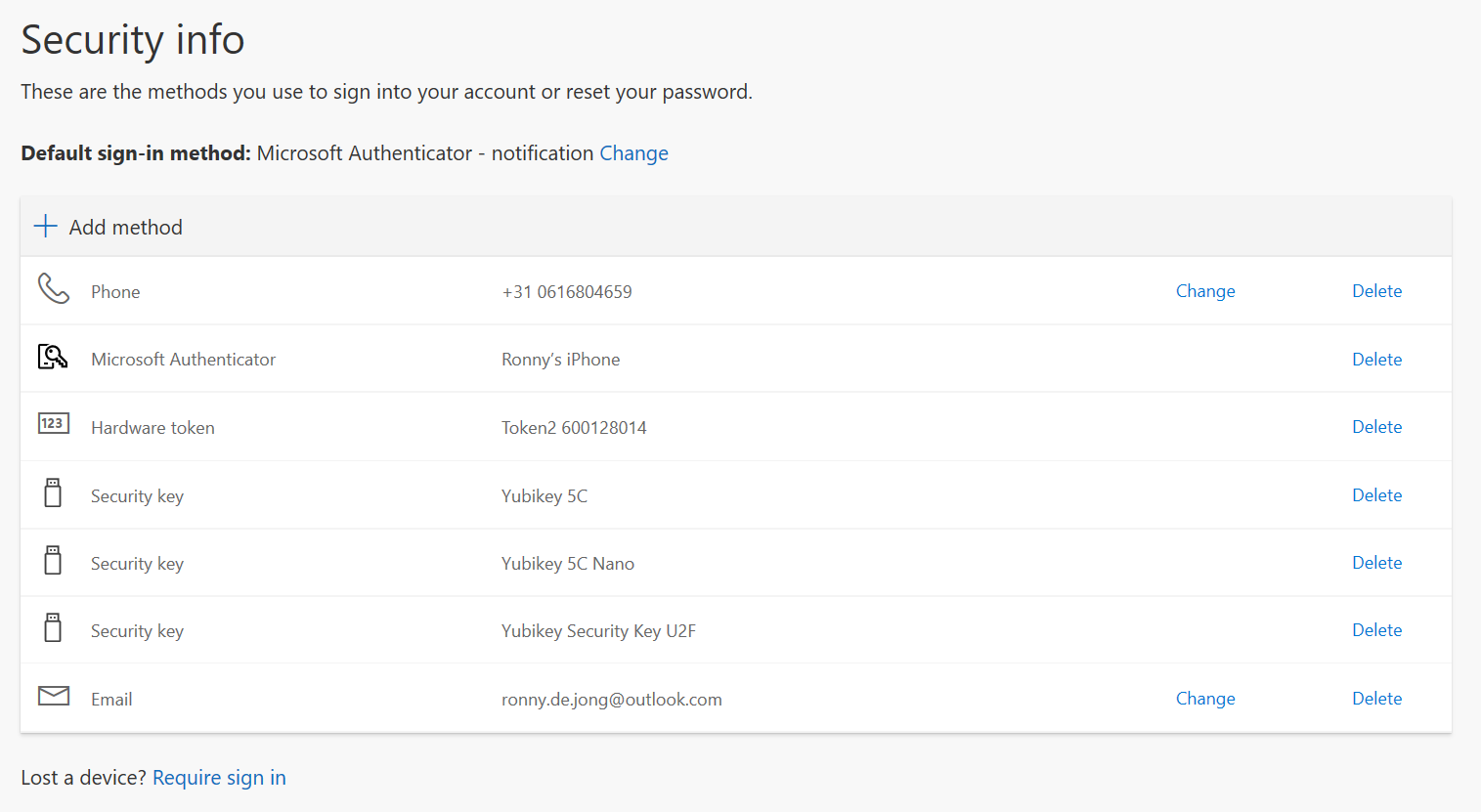Delete the Token2 hardware token
This screenshot has height=812, width=1481.
(1376, 427)
